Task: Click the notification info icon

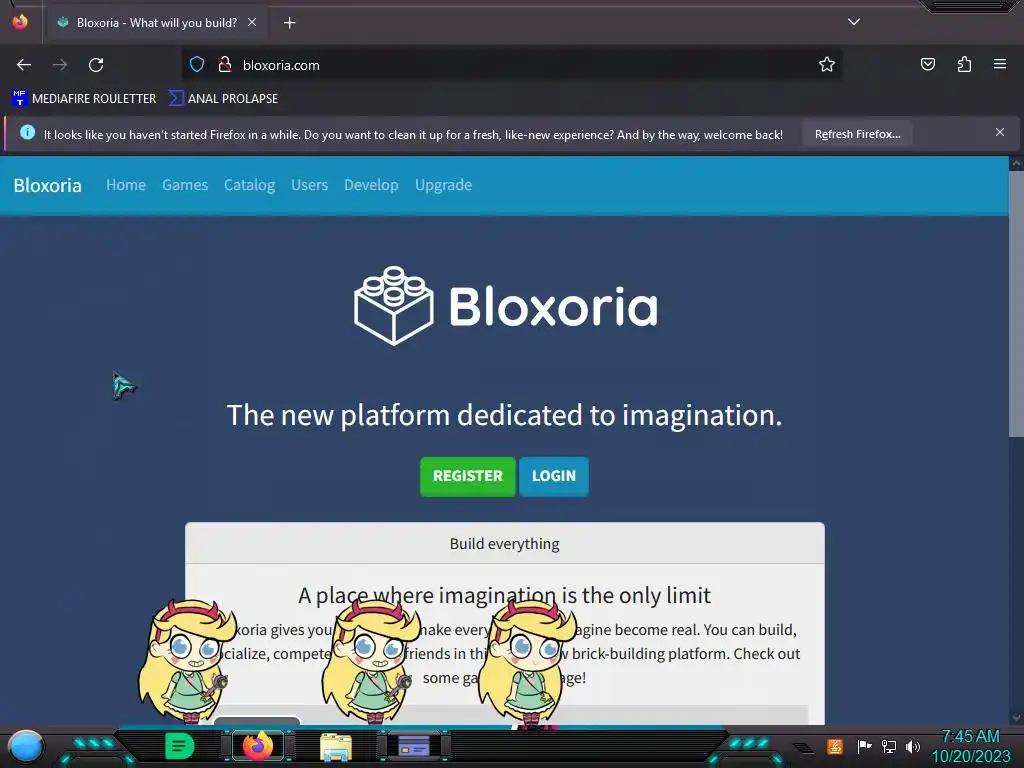Action: pyautogui.click(x=27, y=133)
